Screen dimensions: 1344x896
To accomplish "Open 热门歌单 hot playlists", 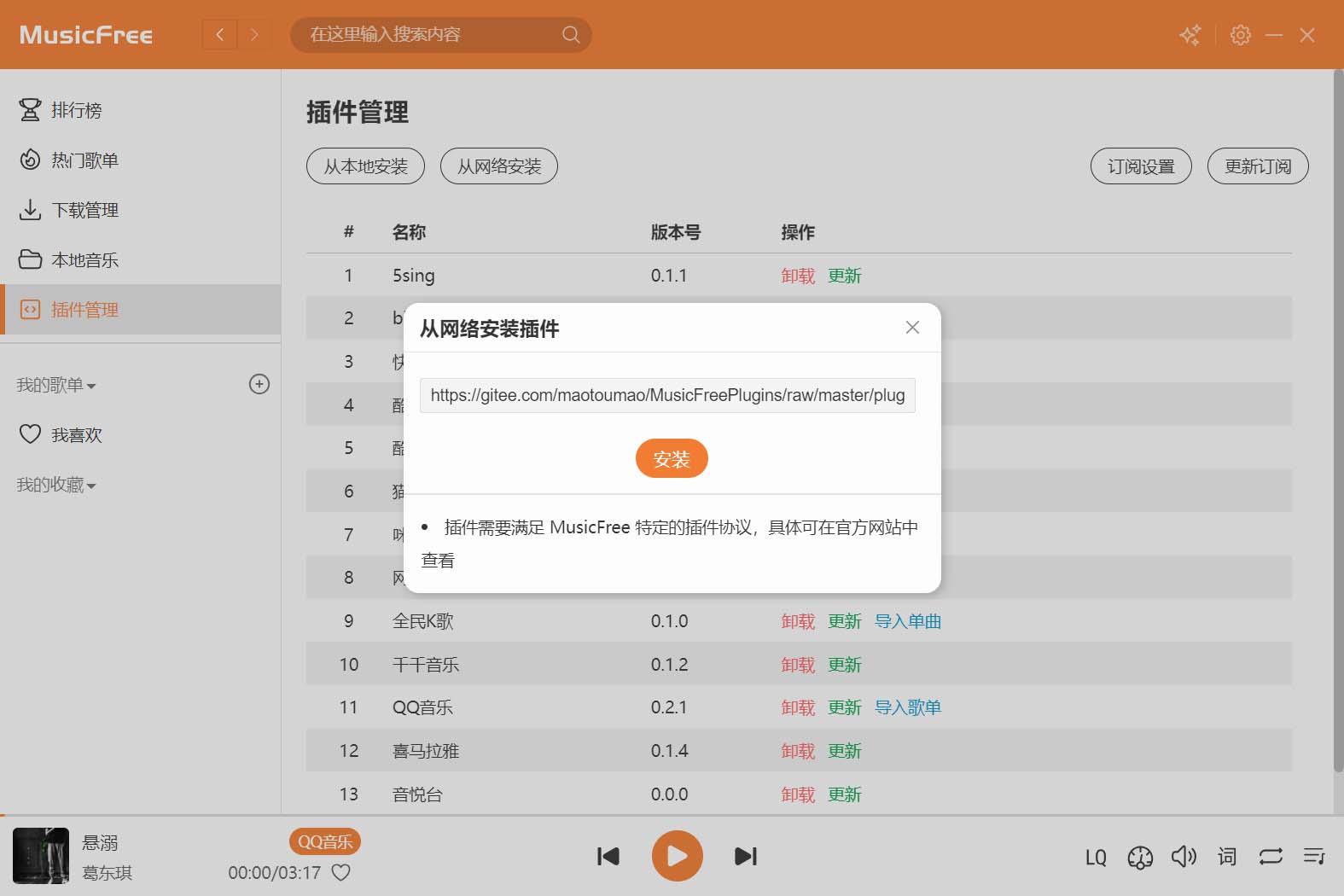I will pyautogui.click(x=140, y=160).
